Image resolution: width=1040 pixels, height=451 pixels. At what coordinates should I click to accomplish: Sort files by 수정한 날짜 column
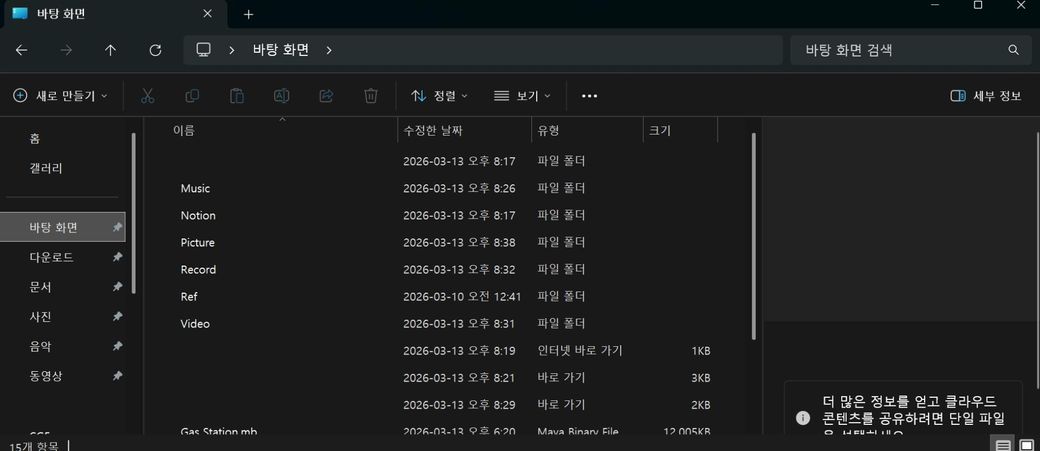click(433, 131)
